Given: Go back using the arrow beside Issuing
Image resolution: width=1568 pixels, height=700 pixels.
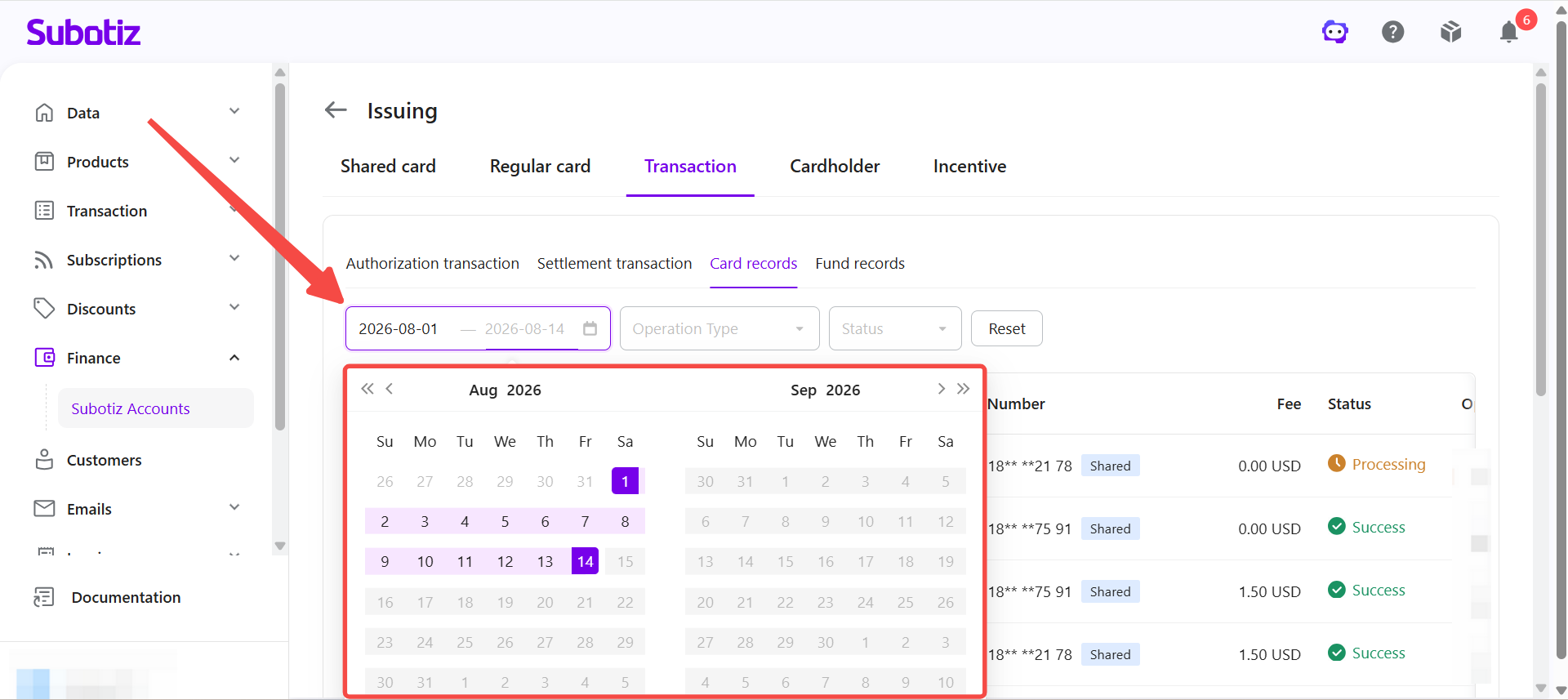Looking at the screenshot, I should click(336, 109).
